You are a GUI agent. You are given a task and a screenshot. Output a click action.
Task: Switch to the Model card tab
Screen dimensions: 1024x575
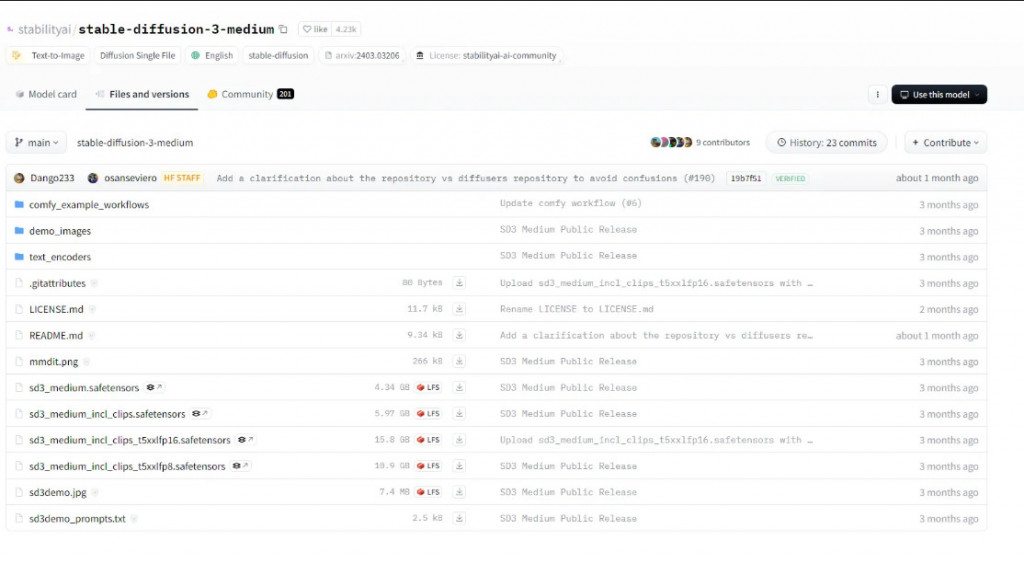(46, 94)
